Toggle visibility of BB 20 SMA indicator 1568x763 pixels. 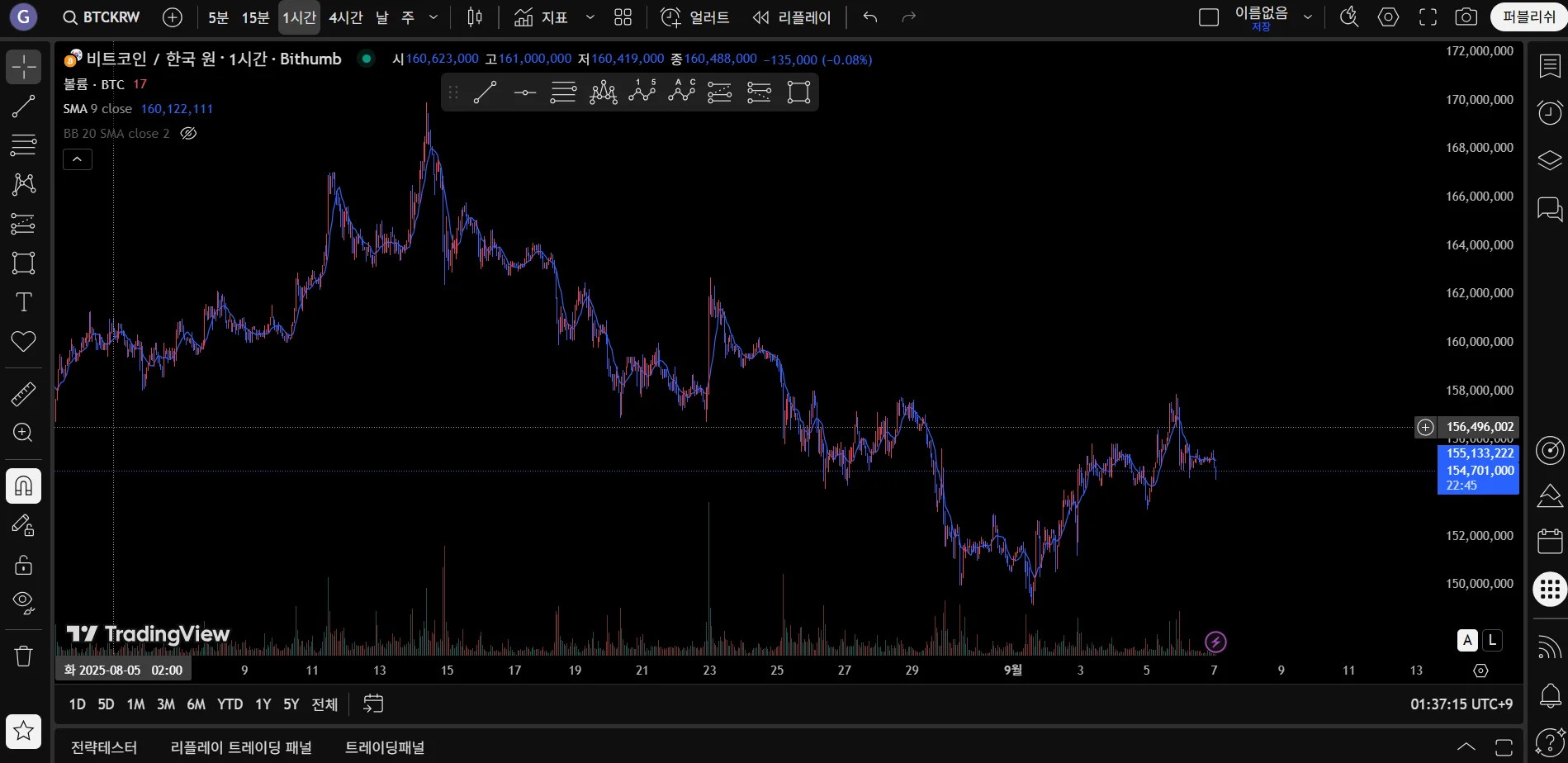tap(188, 133)
